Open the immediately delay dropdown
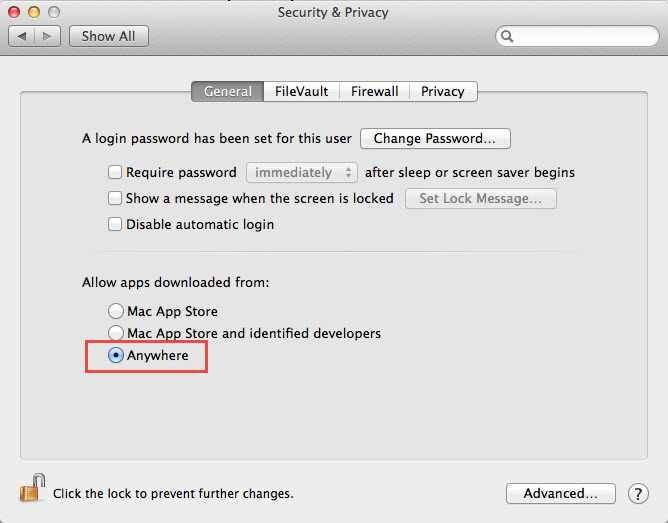668x523 pixels. point(302,172)
